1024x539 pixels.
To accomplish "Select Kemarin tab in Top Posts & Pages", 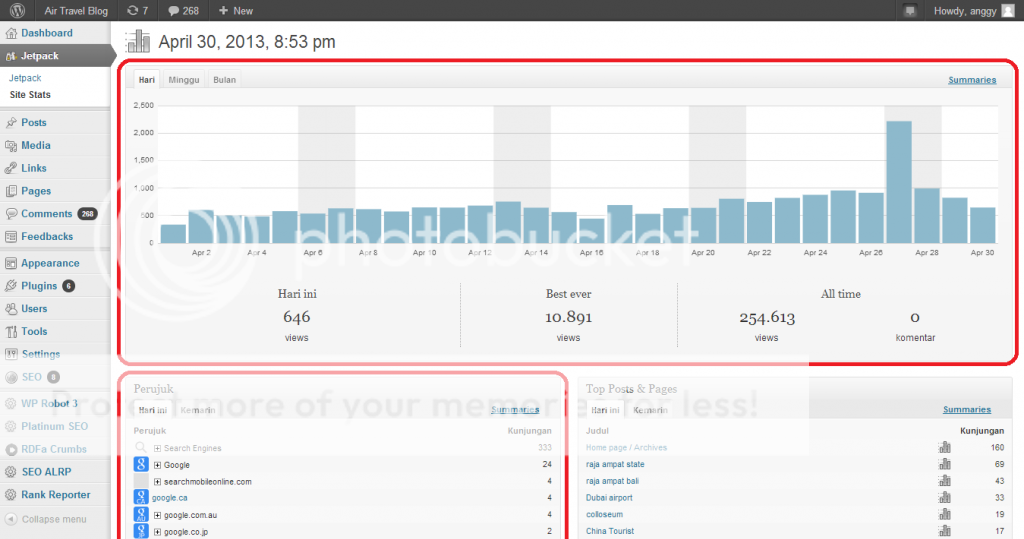I will pyautogui.click(x=650, y=410).
